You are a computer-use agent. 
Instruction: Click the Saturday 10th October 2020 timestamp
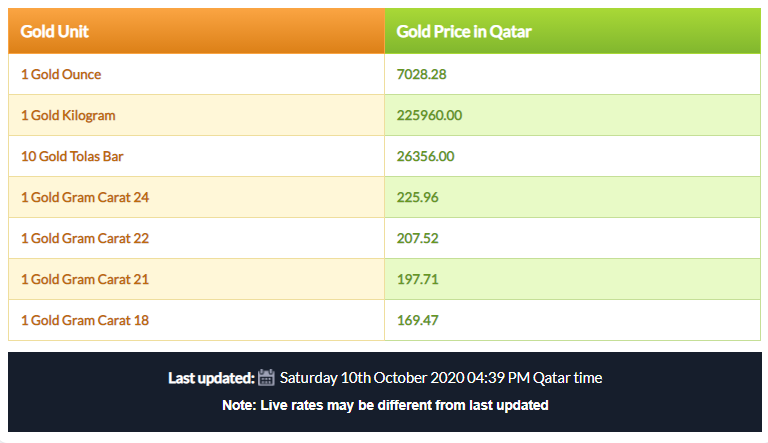pos(441,378)
